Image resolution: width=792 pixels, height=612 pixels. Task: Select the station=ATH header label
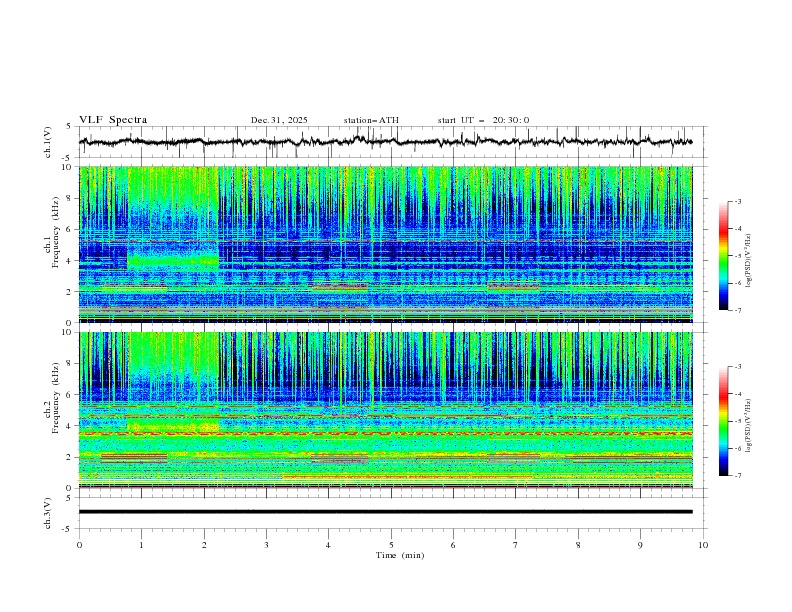[371, 120]
